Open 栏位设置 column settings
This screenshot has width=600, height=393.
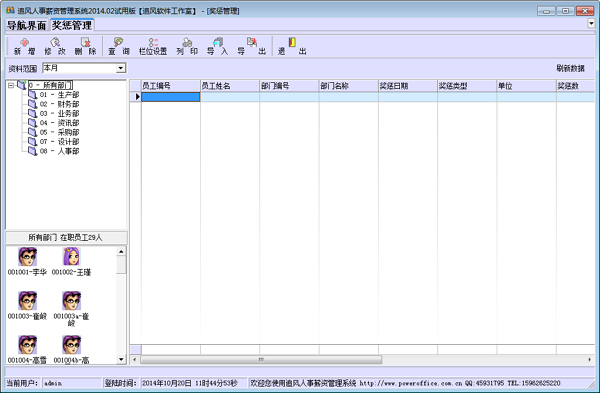(153, 46)
